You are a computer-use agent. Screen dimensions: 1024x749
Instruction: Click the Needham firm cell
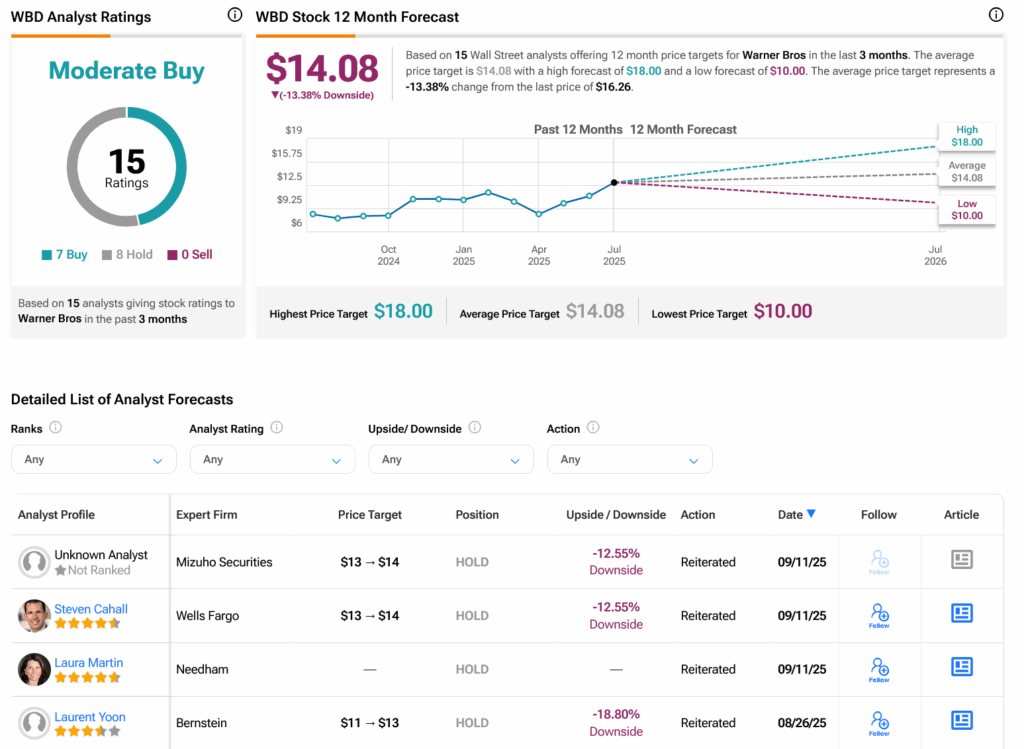[202, 669]
